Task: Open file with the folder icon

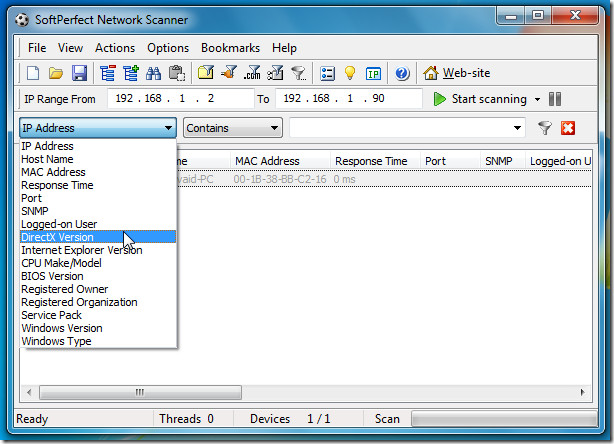Action: tap(56, 73)
